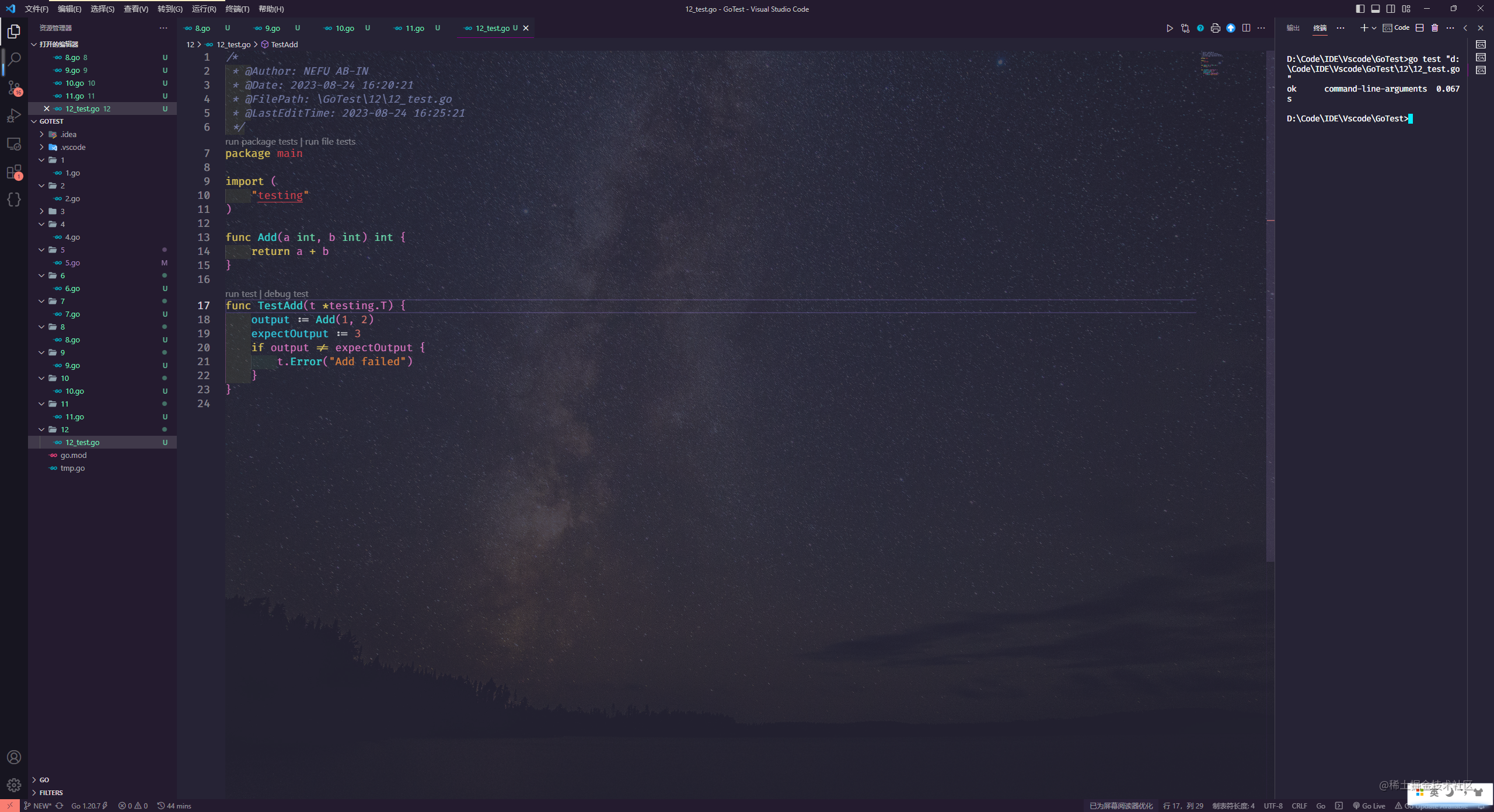This screenshot has height=812, width=1494.
Task: Open new terminal profile dropdown arrow
Action: [1374, 28]
